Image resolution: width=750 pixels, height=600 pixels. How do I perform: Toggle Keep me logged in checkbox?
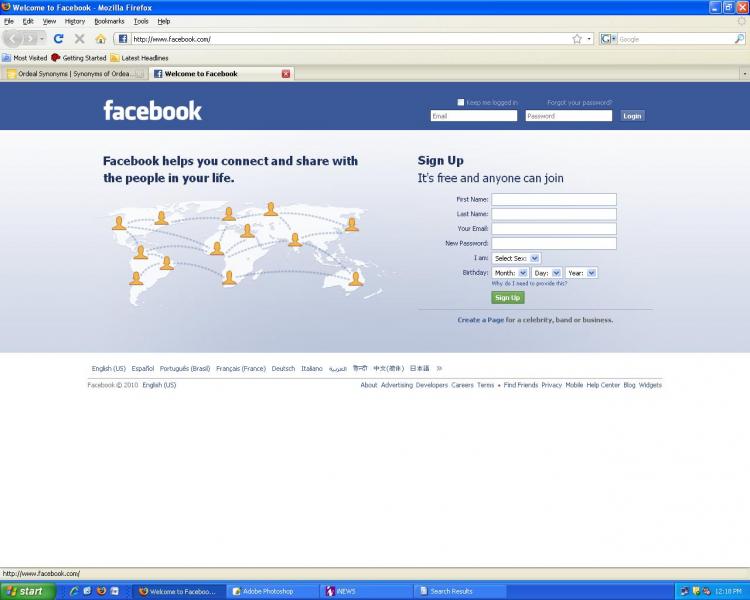pyautogui.click(x=461, y=102)
